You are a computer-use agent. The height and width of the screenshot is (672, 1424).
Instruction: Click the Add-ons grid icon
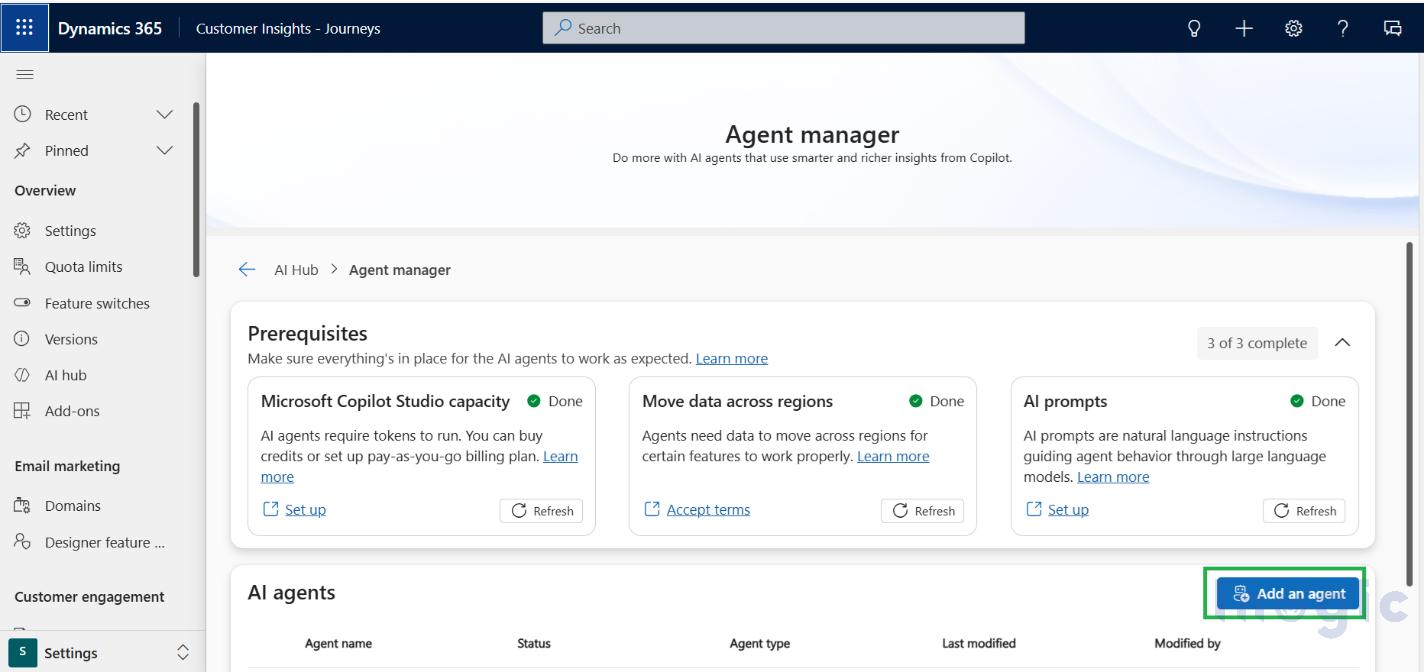coord(22,410)
